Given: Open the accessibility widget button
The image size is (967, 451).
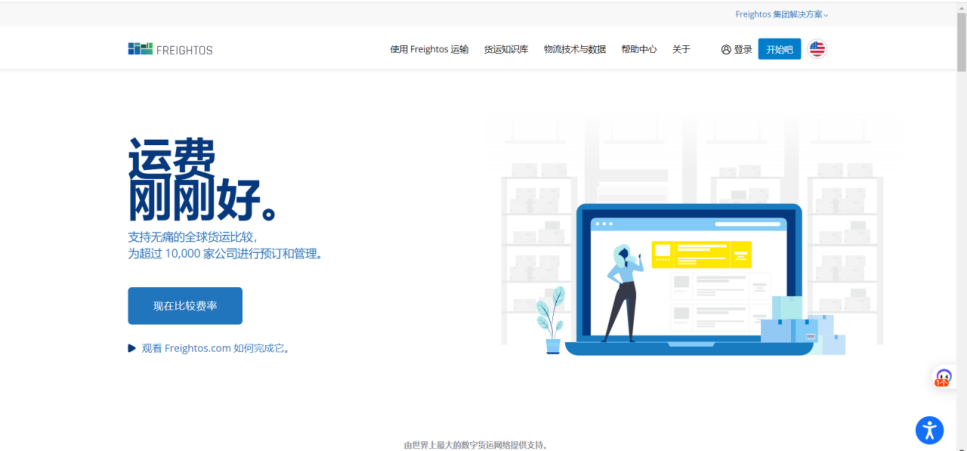Looking at the screenshot, I should click(929, 429).
